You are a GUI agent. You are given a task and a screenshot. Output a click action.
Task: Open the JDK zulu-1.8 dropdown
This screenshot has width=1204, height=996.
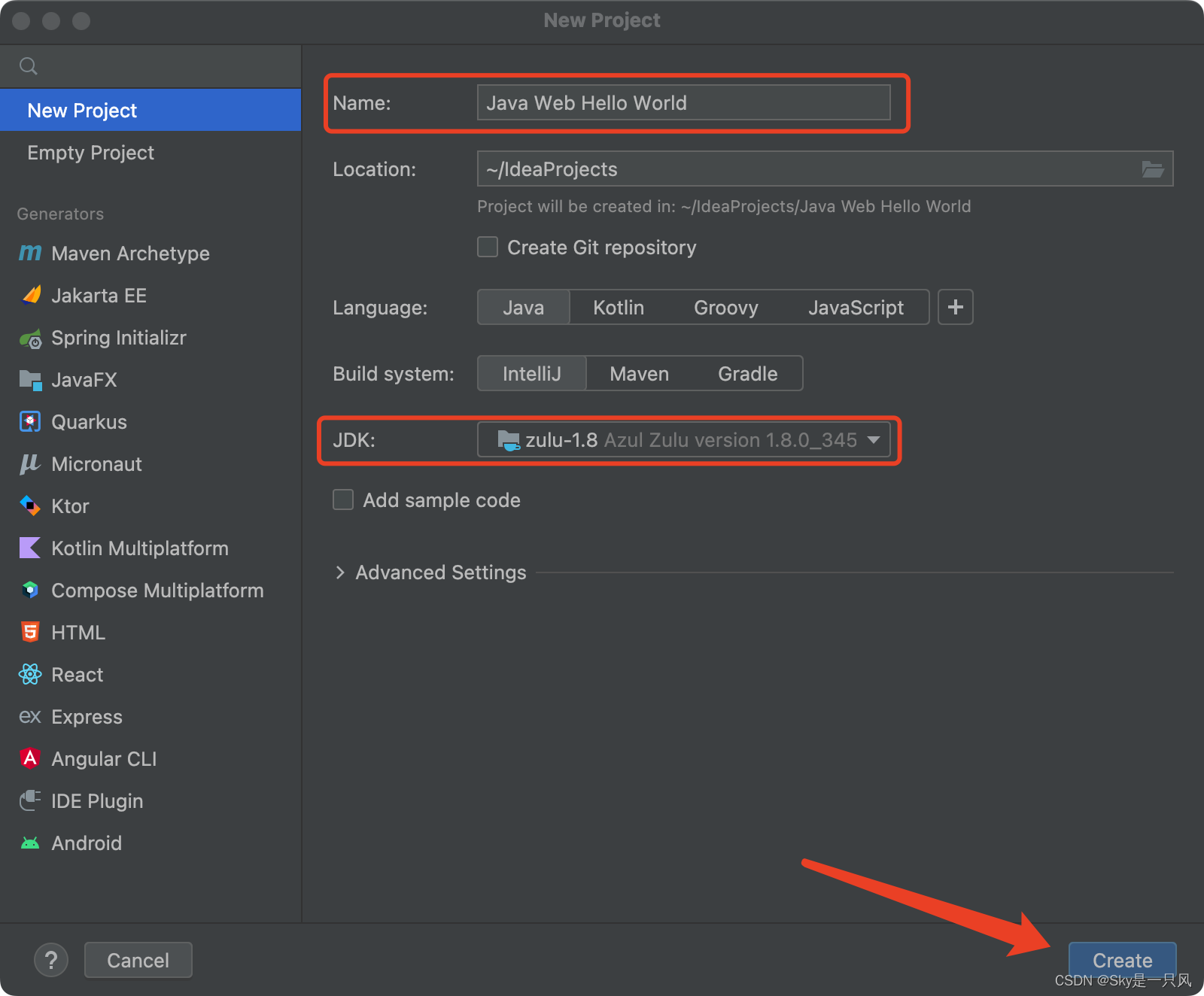coord(684,439)
